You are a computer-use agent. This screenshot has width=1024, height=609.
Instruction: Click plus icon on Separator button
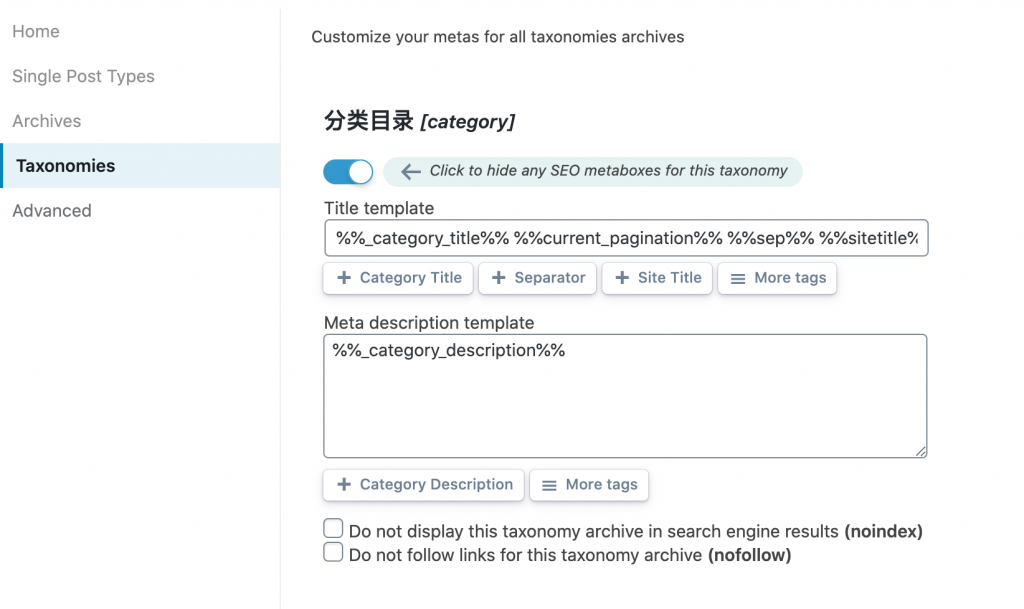[x=498, y=278]
